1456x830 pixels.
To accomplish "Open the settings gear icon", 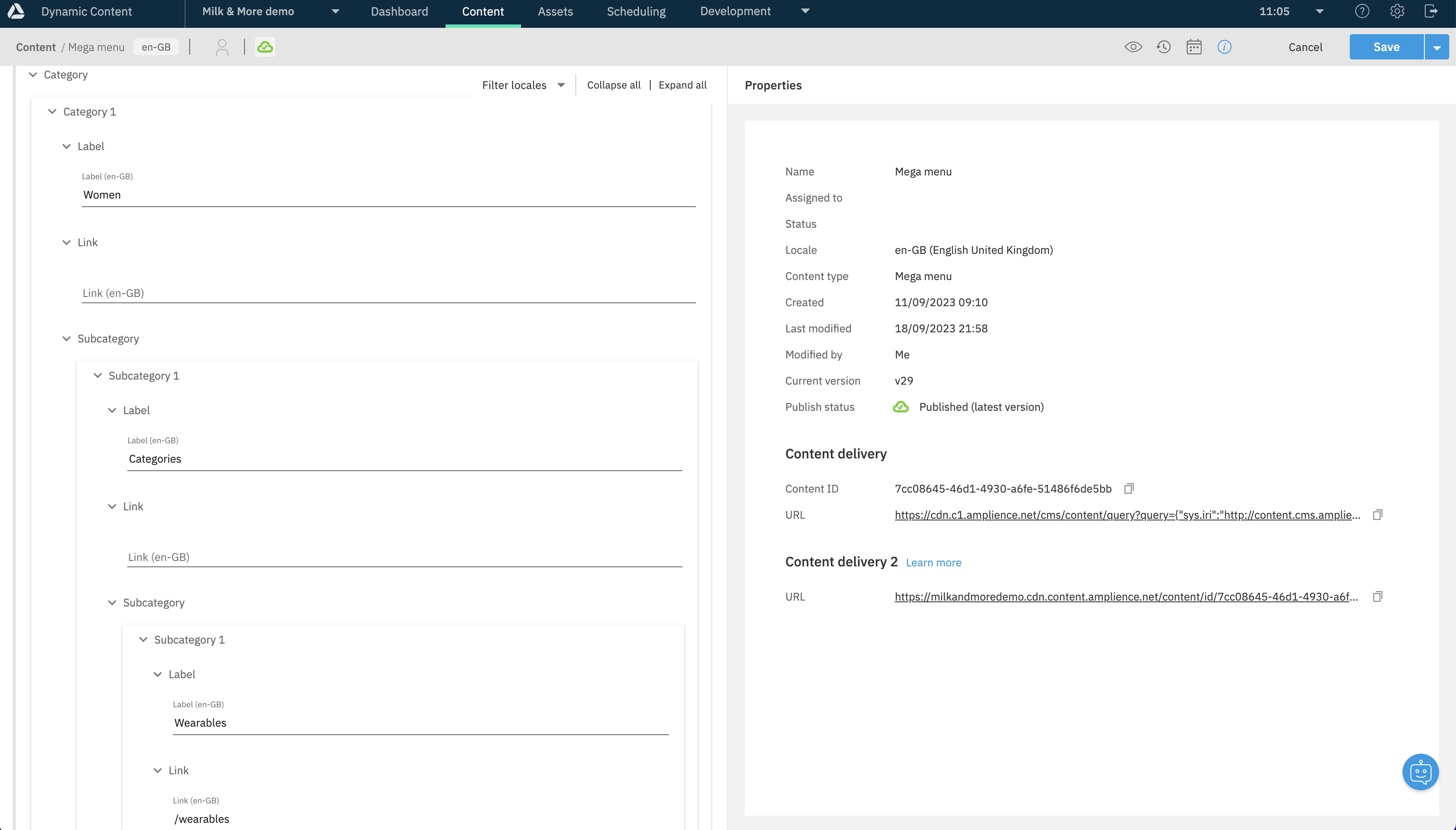I will (x=1397, y=11).
